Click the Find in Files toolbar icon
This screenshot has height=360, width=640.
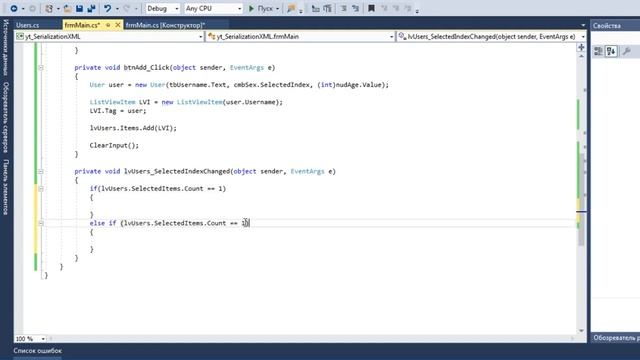291,8
